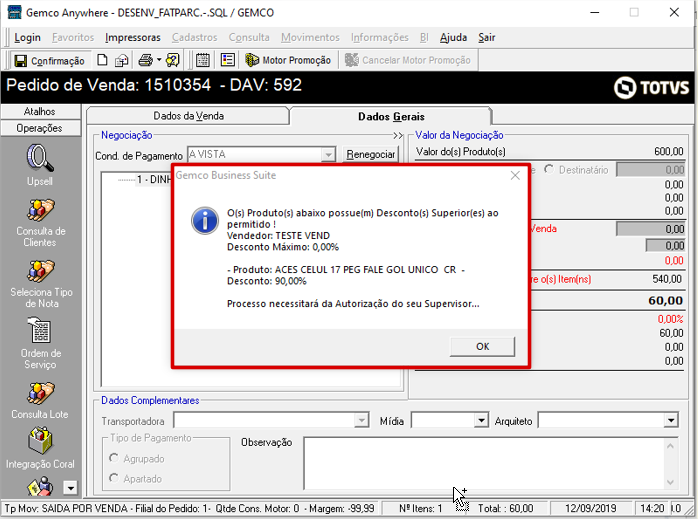
Task: Click the TOTVS logo
Action: pyautogui.click(x=651, y=87)
